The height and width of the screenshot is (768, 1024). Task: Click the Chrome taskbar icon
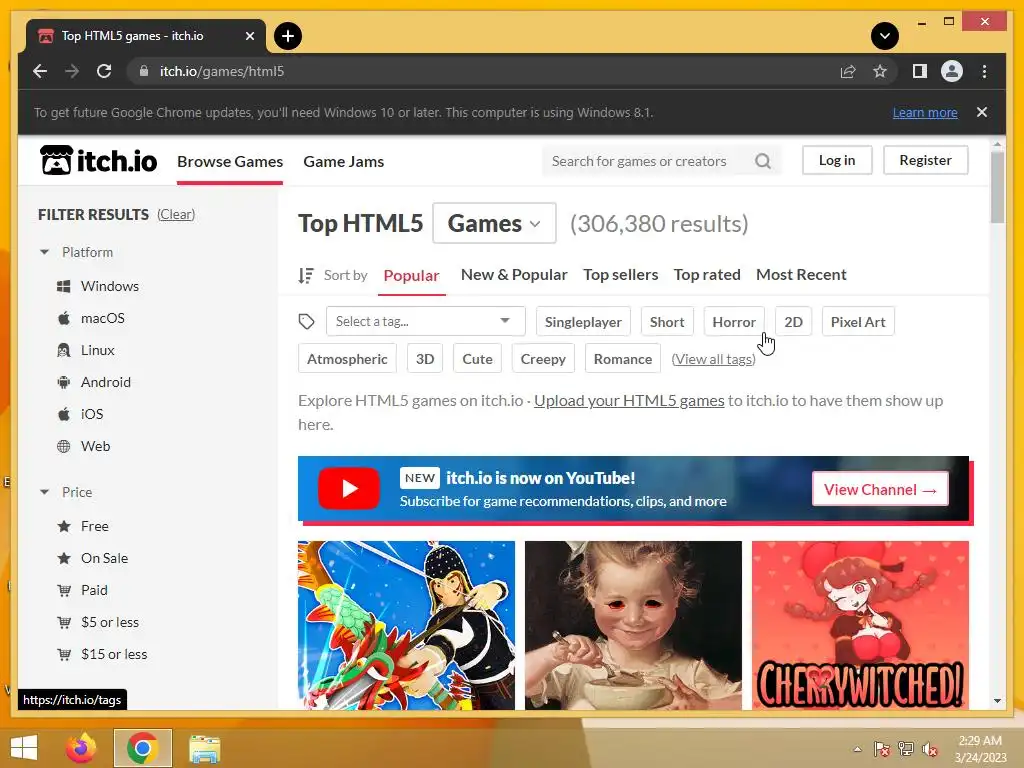click(x=142, y=748)
